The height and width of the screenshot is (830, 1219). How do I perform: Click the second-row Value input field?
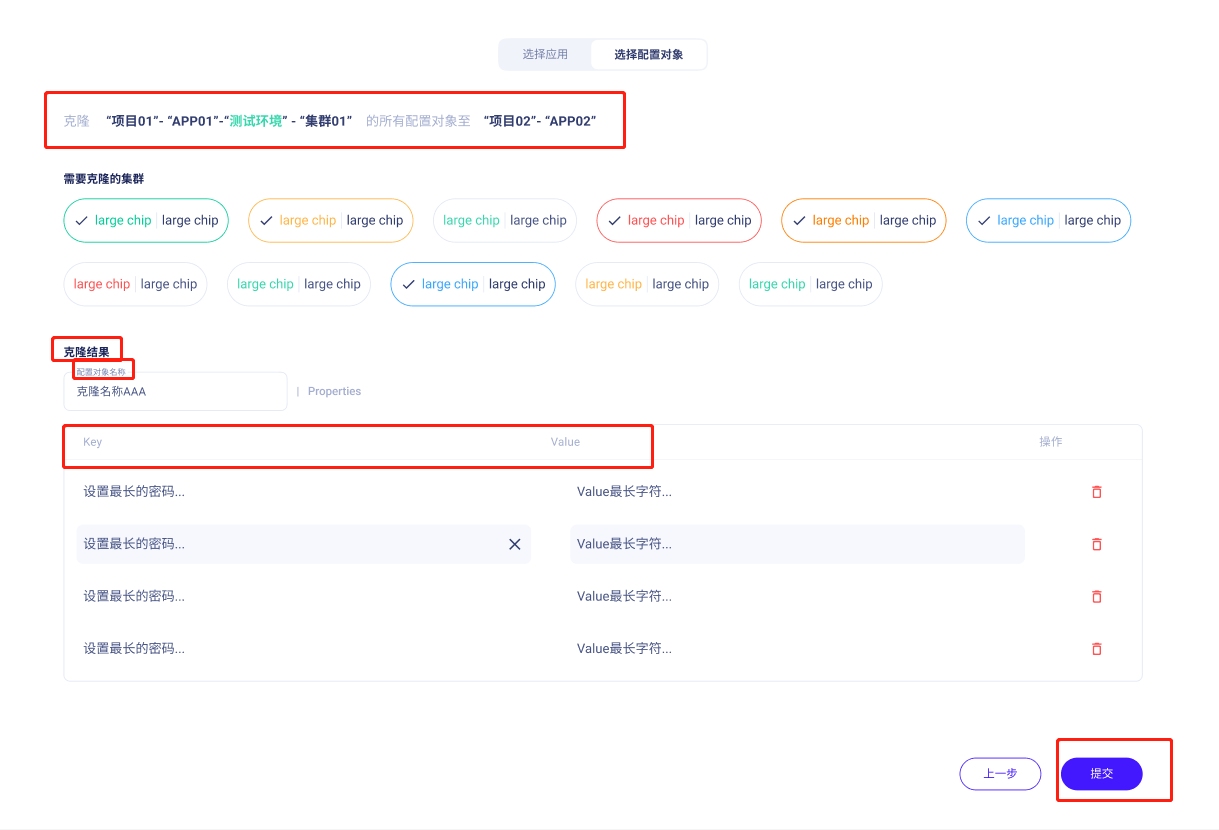click(x=797, y=544)
